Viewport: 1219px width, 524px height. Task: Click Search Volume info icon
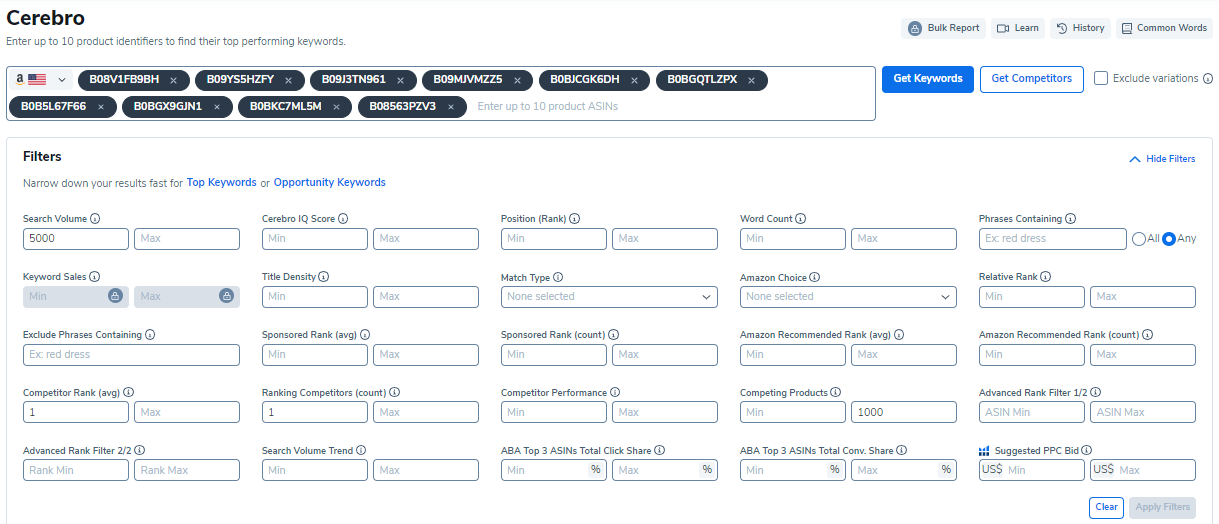tap(95, 219)
